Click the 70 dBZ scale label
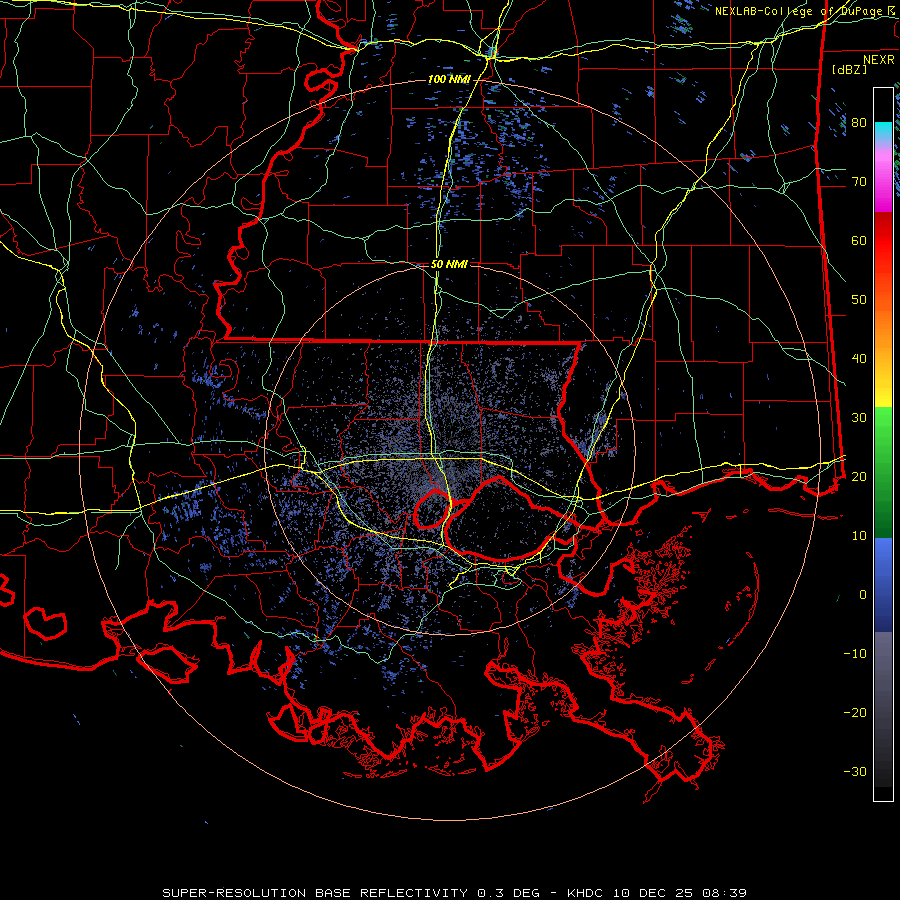The height and width of the screenshot is (900, 900). [x=859, y=181]
